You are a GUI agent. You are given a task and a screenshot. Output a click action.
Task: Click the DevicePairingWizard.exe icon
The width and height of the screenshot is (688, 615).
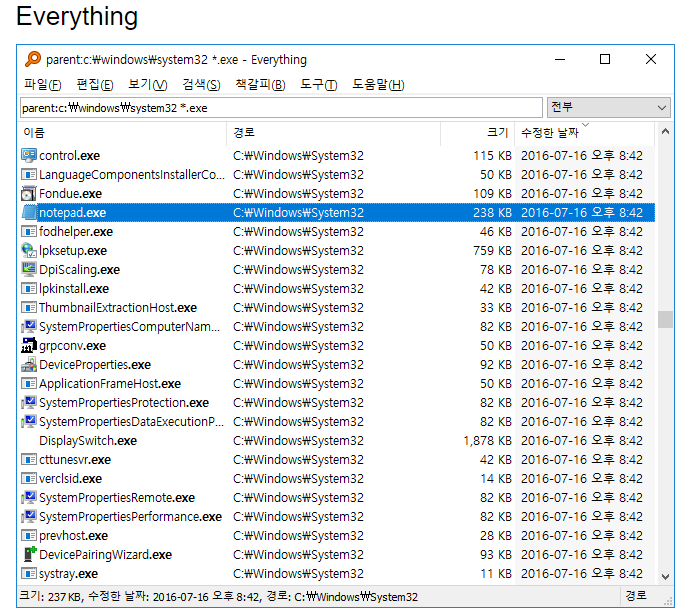tap(29, 554)
